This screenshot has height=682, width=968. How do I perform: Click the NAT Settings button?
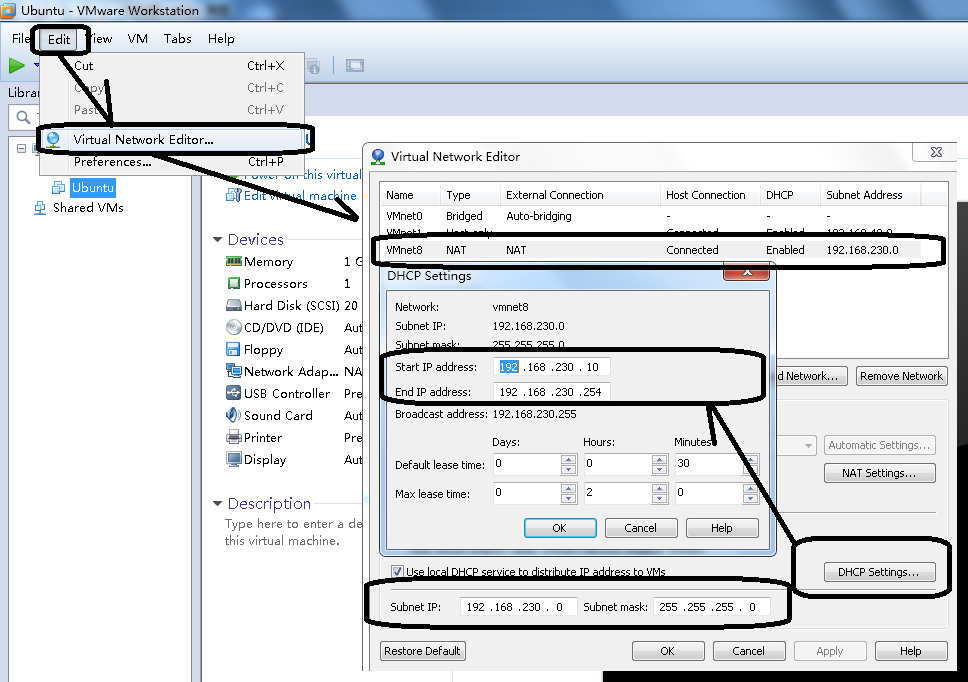(880, 473)
